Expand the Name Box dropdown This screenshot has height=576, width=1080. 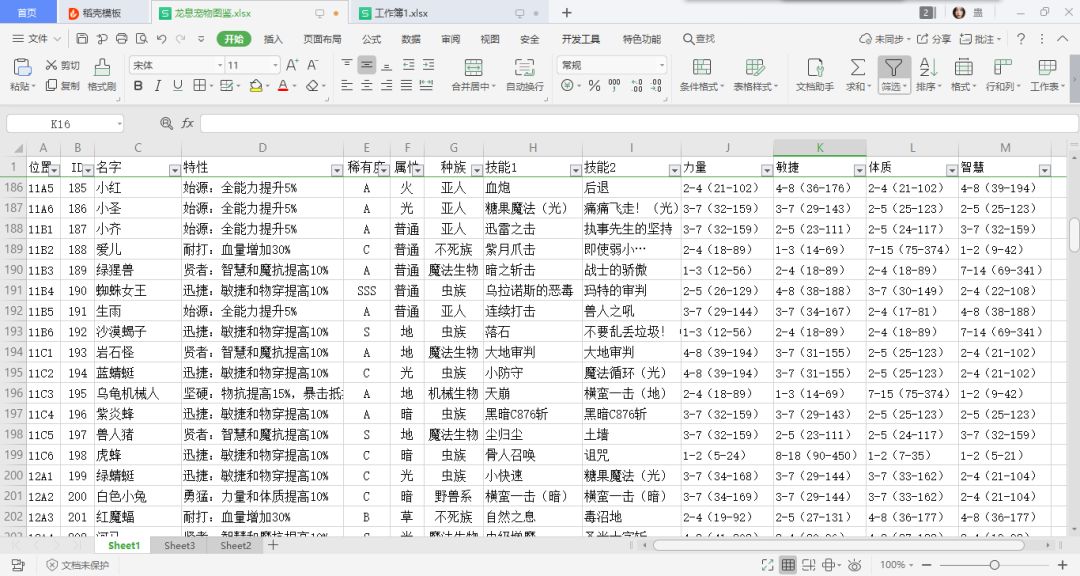point(119,124)
